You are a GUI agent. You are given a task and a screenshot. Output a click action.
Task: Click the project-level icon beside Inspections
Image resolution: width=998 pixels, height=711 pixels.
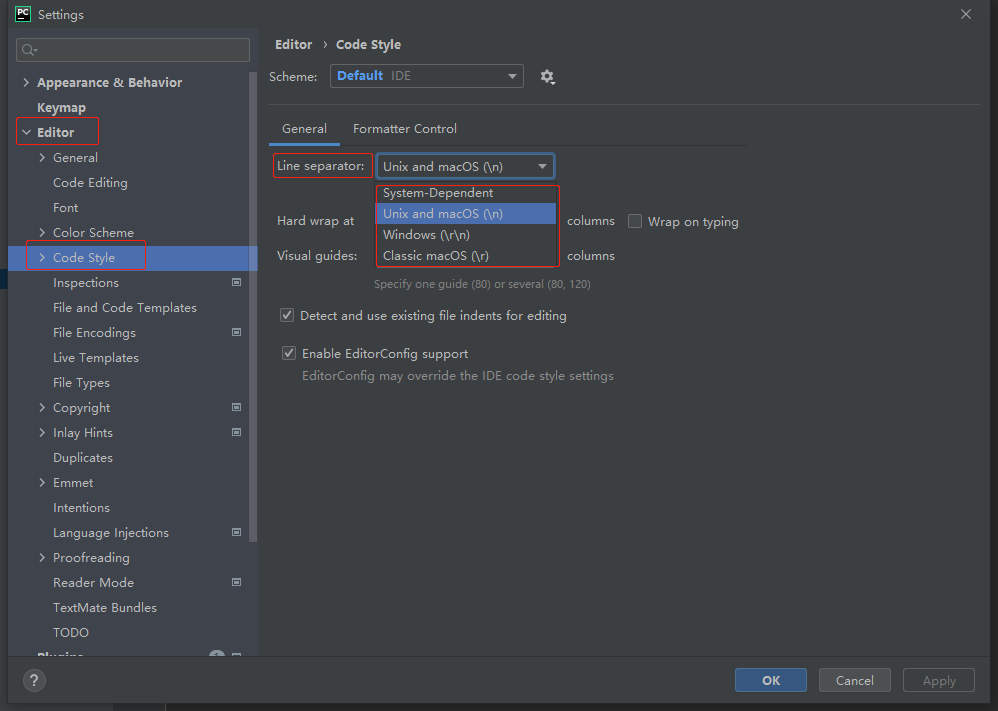237,283
